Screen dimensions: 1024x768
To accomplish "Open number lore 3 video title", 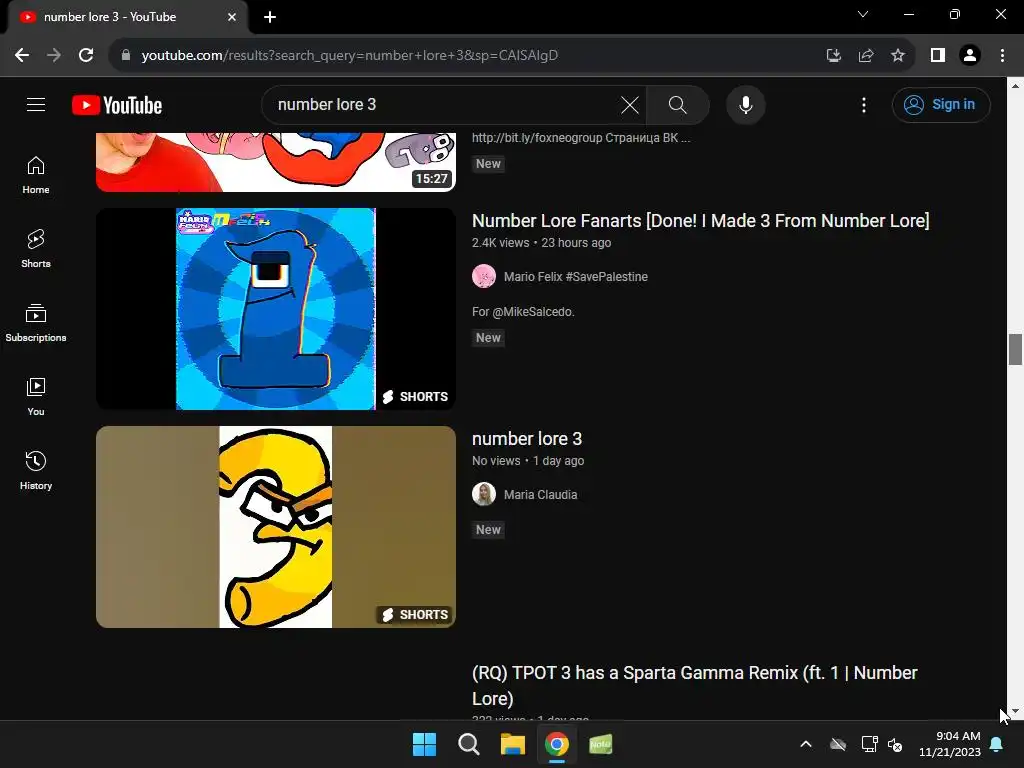I will 526,439.
